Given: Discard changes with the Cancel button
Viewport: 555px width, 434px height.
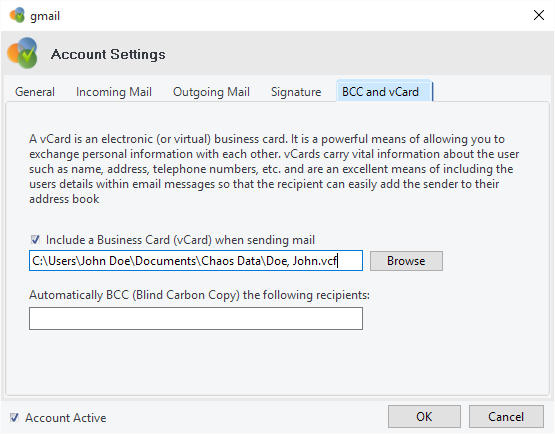Looking at the screenshot, I should coord(506,416).
